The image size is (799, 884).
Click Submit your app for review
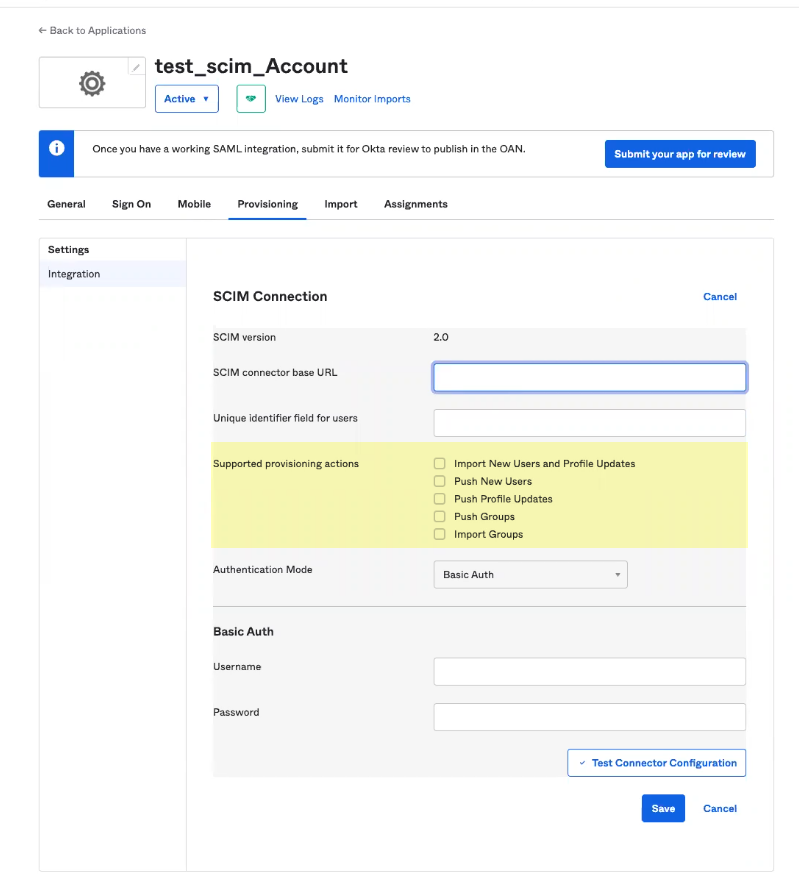(680, 154)
